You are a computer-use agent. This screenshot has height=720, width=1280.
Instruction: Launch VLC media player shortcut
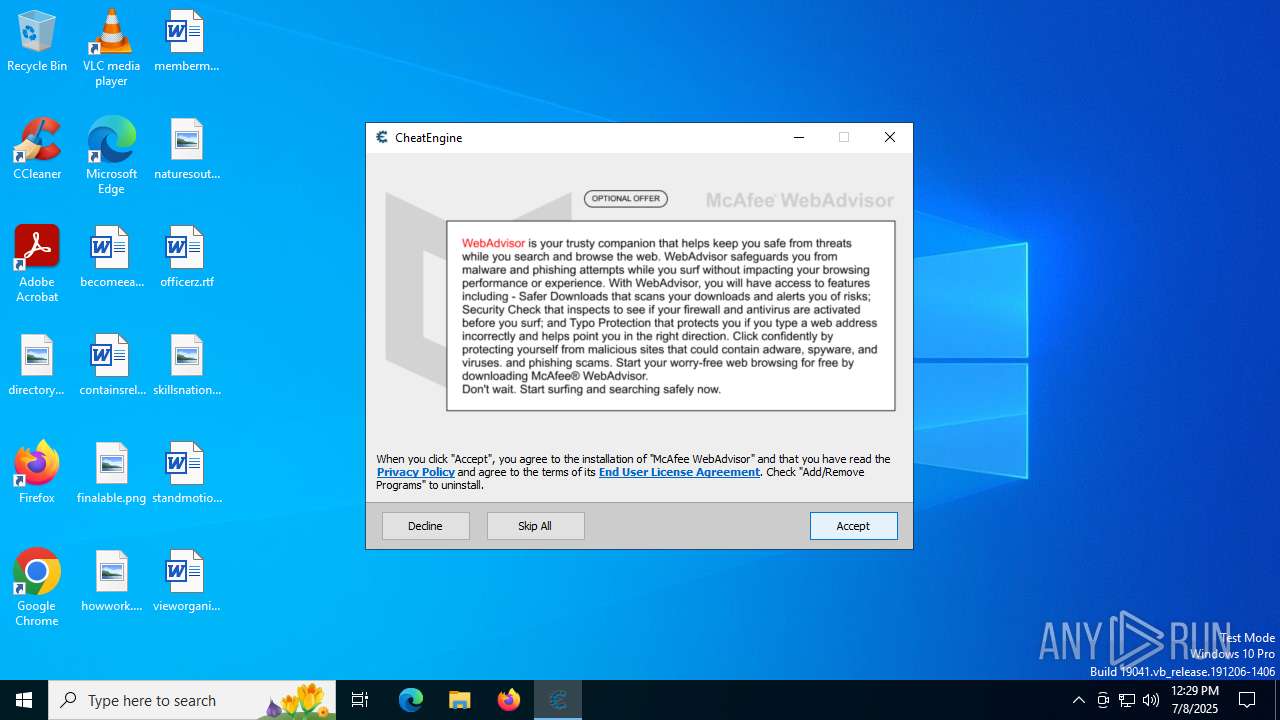[111, 47]
